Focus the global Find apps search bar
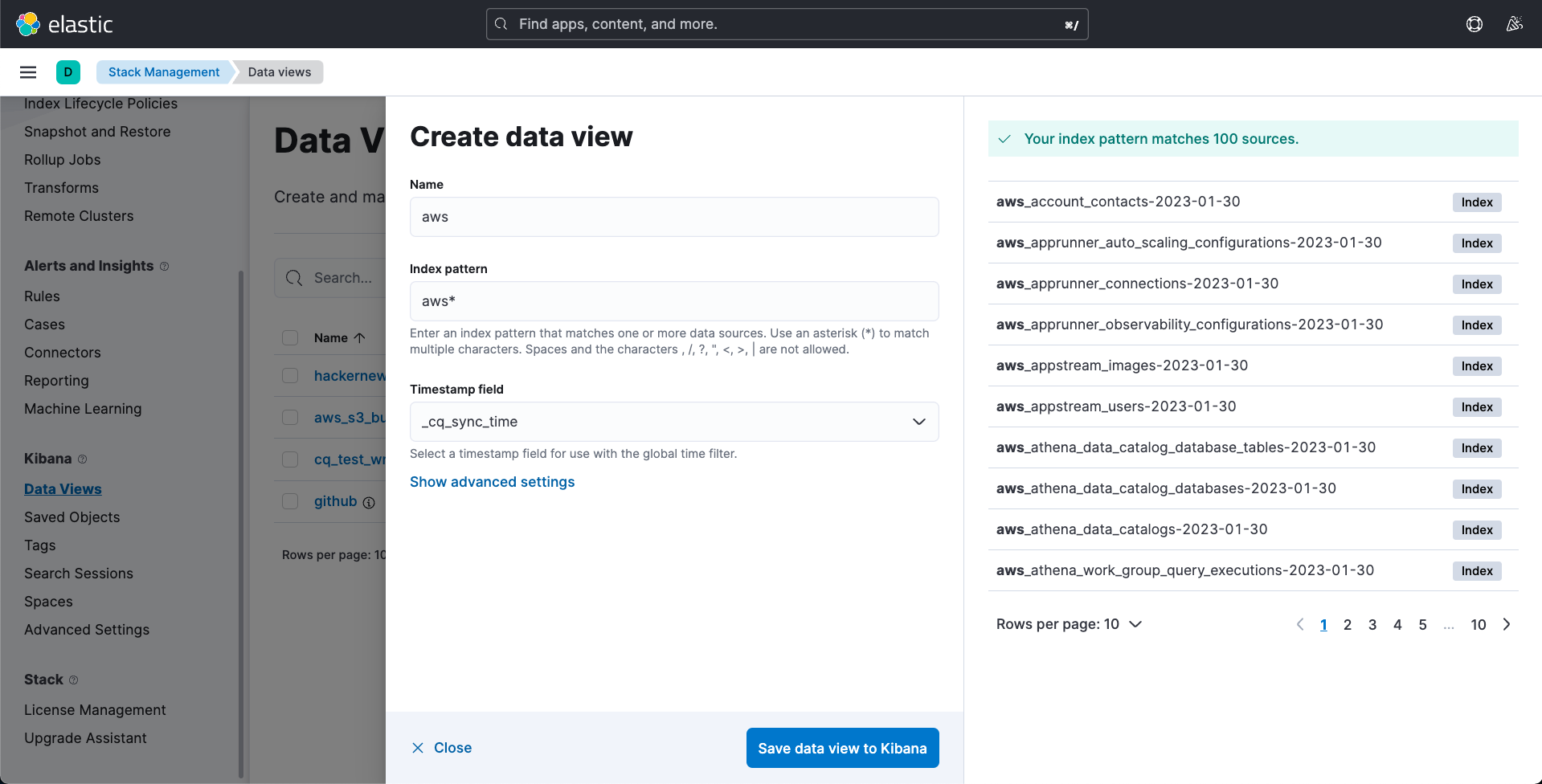The width and height of the screenshot is (1542, 784). click(x=787, y=24)
